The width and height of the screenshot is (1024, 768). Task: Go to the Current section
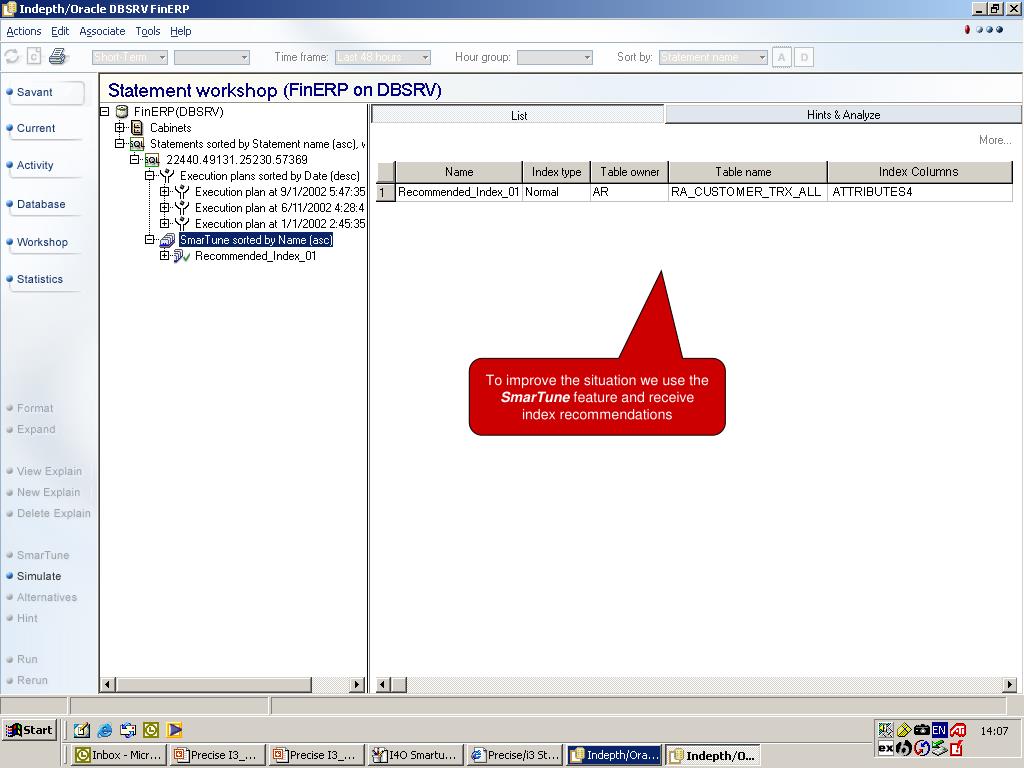(x=36, y=128)
